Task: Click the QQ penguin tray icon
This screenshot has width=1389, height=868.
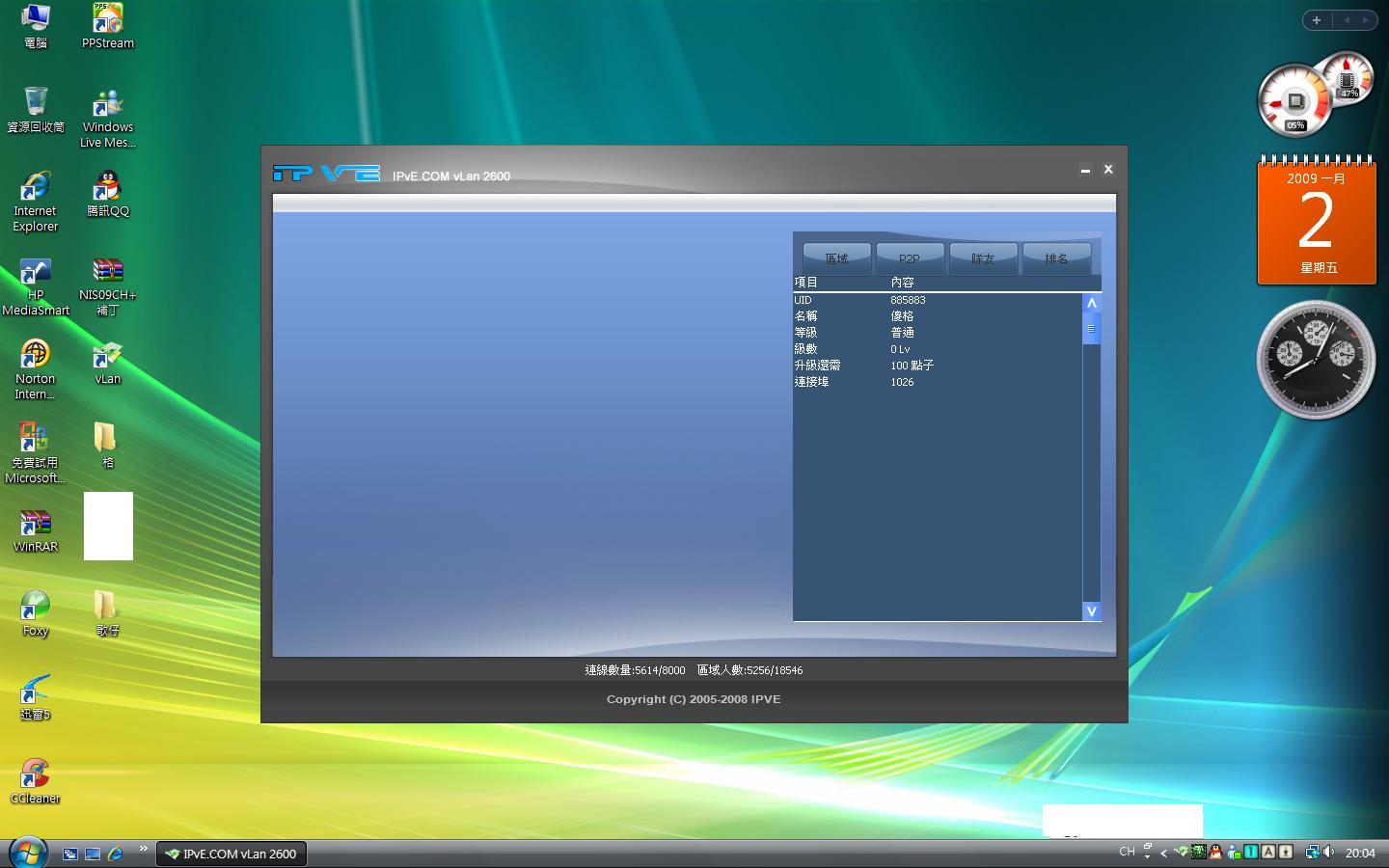Action: (x=1215, y=852)
